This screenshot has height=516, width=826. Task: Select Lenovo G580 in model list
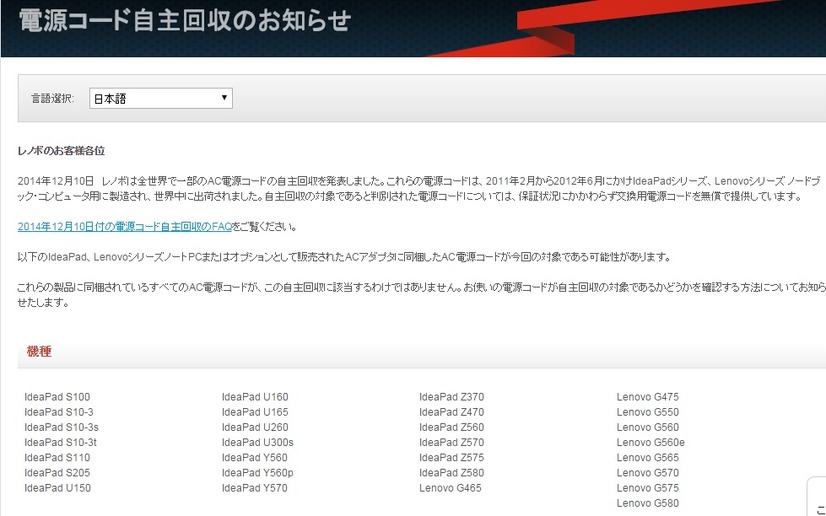click(x=648, y=504)
